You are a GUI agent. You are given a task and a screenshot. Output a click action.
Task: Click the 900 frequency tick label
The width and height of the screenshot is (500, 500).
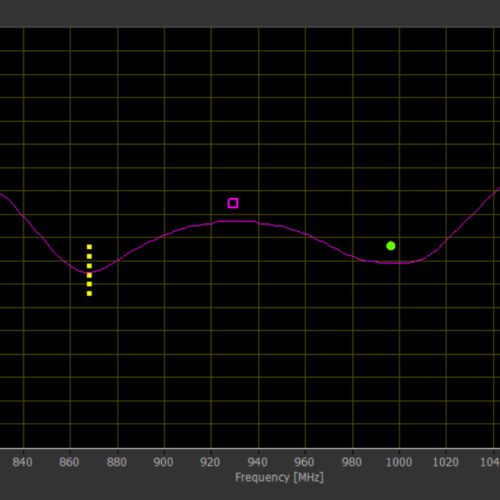(163, 462)
